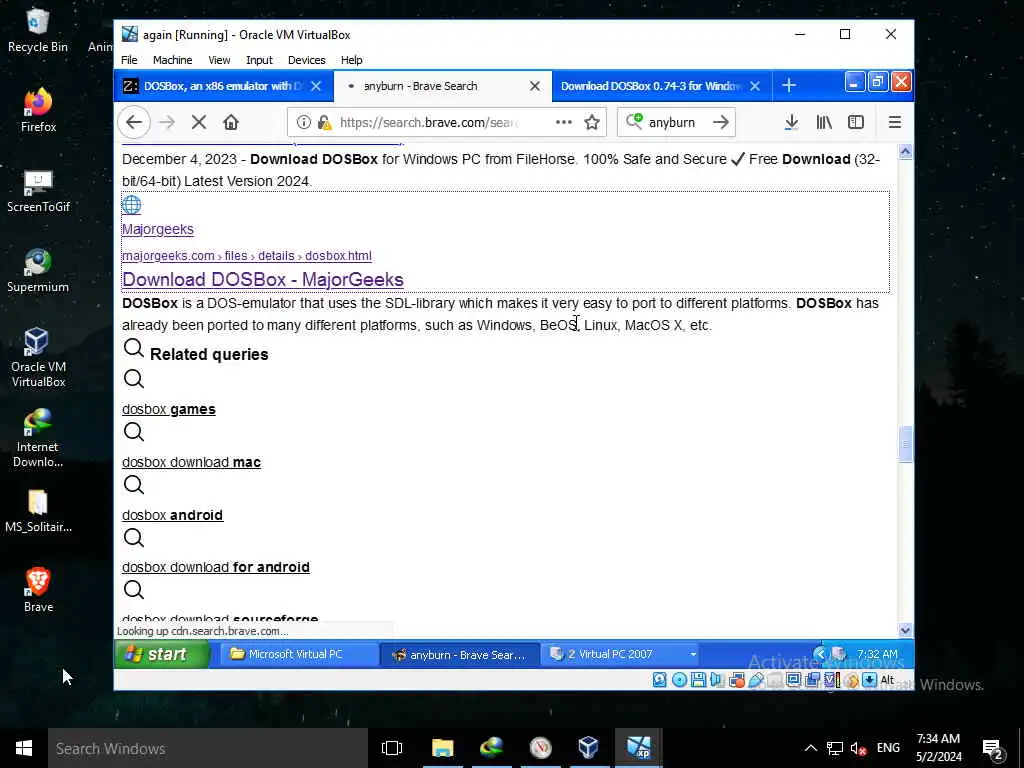The height and width of the screenshot is (768, 1024).
Task: Stop page loading with X button
Action: coord(199,122)
